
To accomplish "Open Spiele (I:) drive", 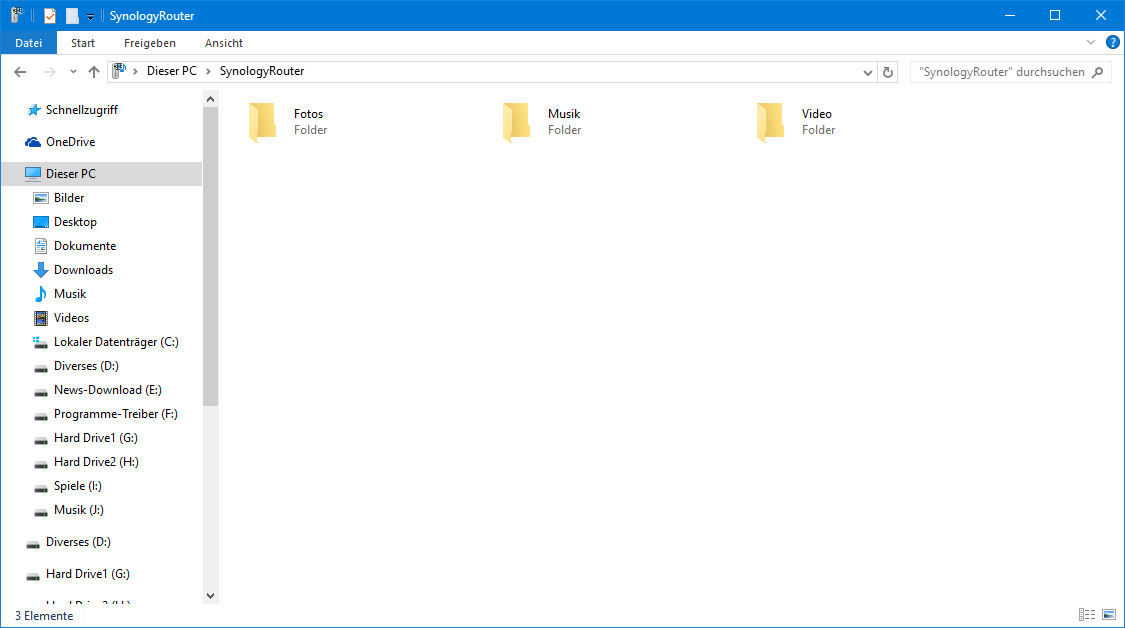I will pos(77,486).
